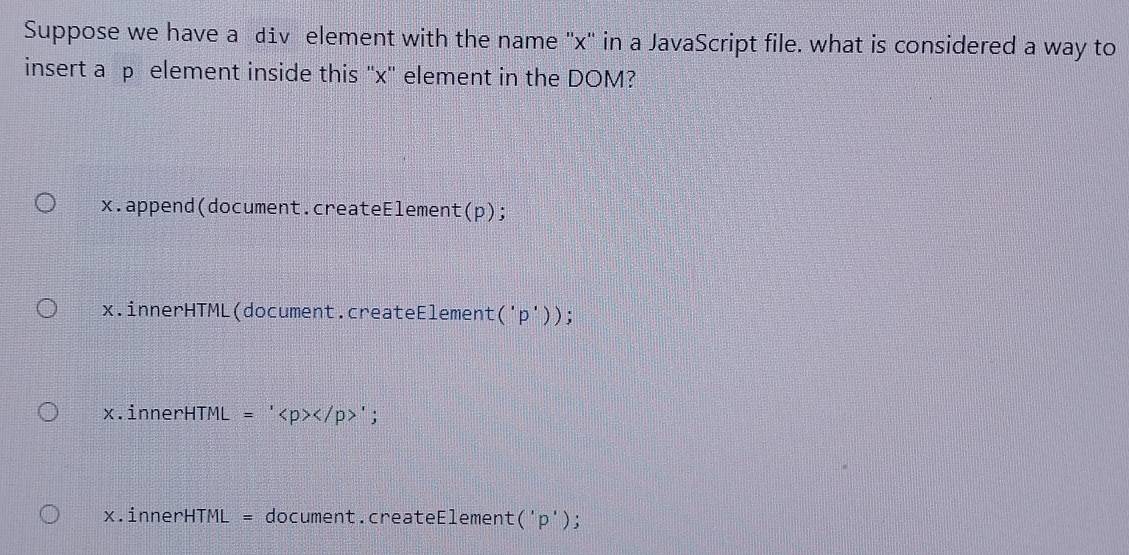Viewport: 1129px width, 555px height.
Task: Click the '<p></p>' string in third answer
Action: 323,416
